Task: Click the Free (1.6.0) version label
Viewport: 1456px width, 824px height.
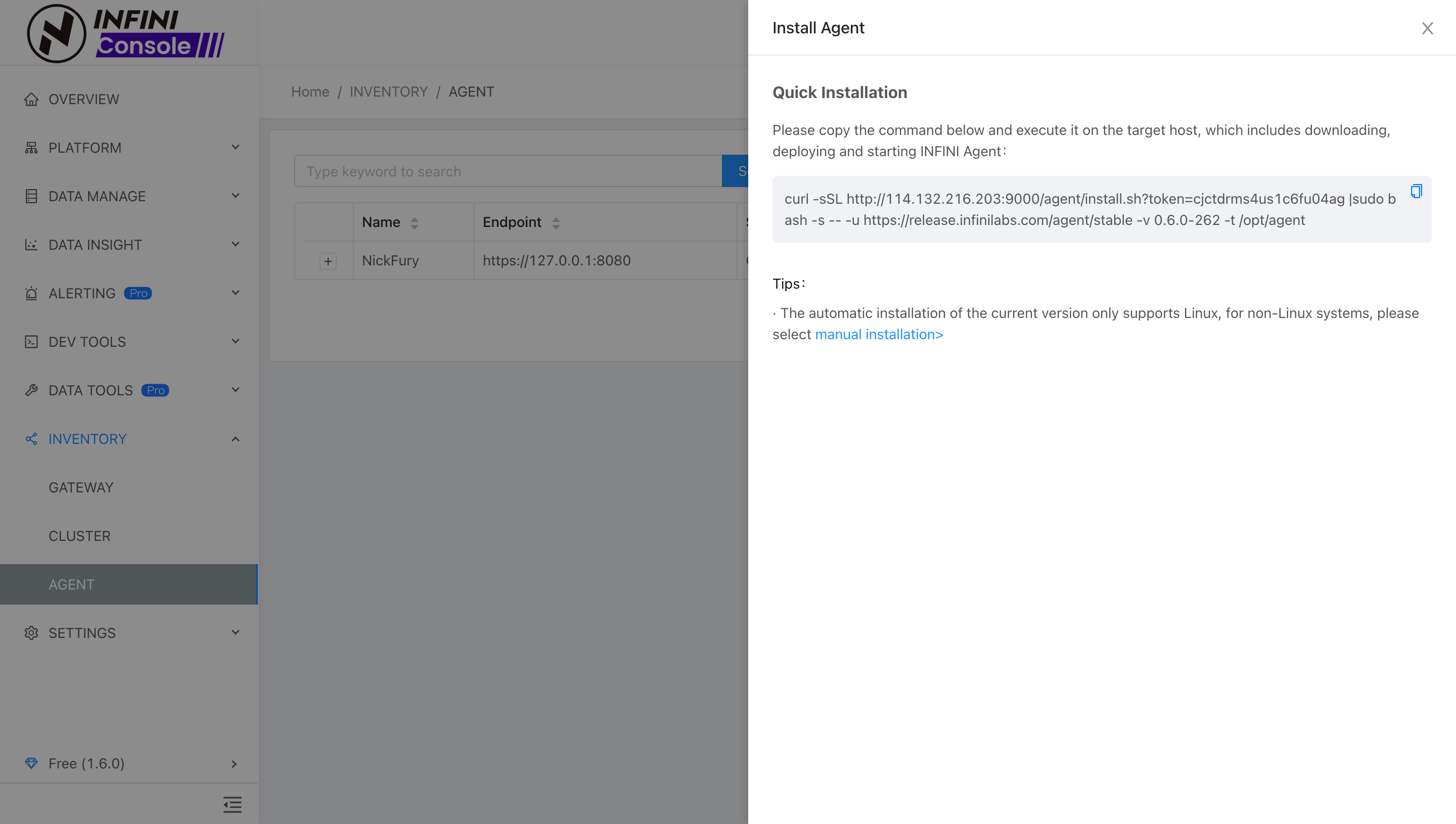Action: tap(86, 763)
